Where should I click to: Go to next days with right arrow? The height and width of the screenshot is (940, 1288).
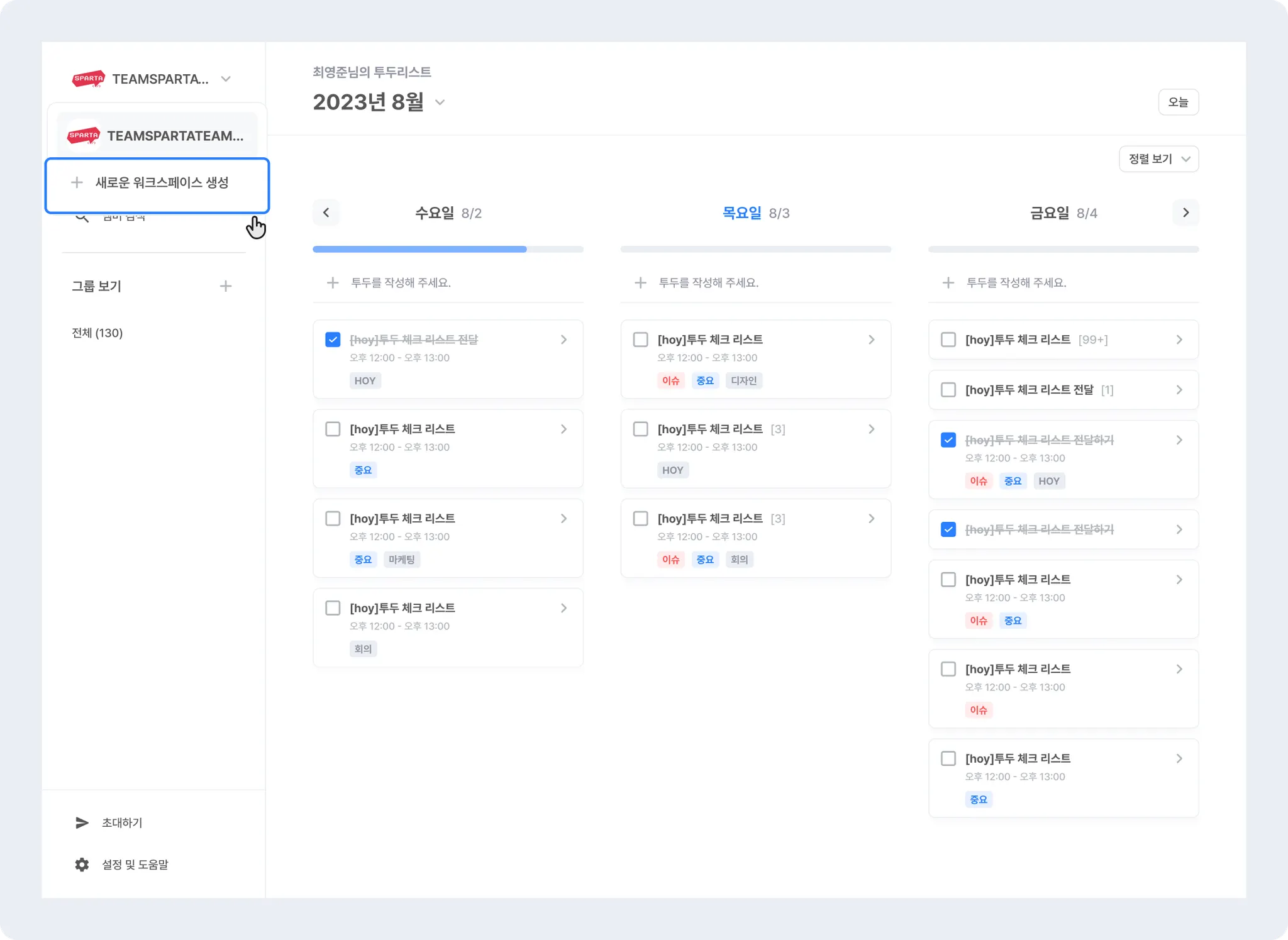point(1185,213)
